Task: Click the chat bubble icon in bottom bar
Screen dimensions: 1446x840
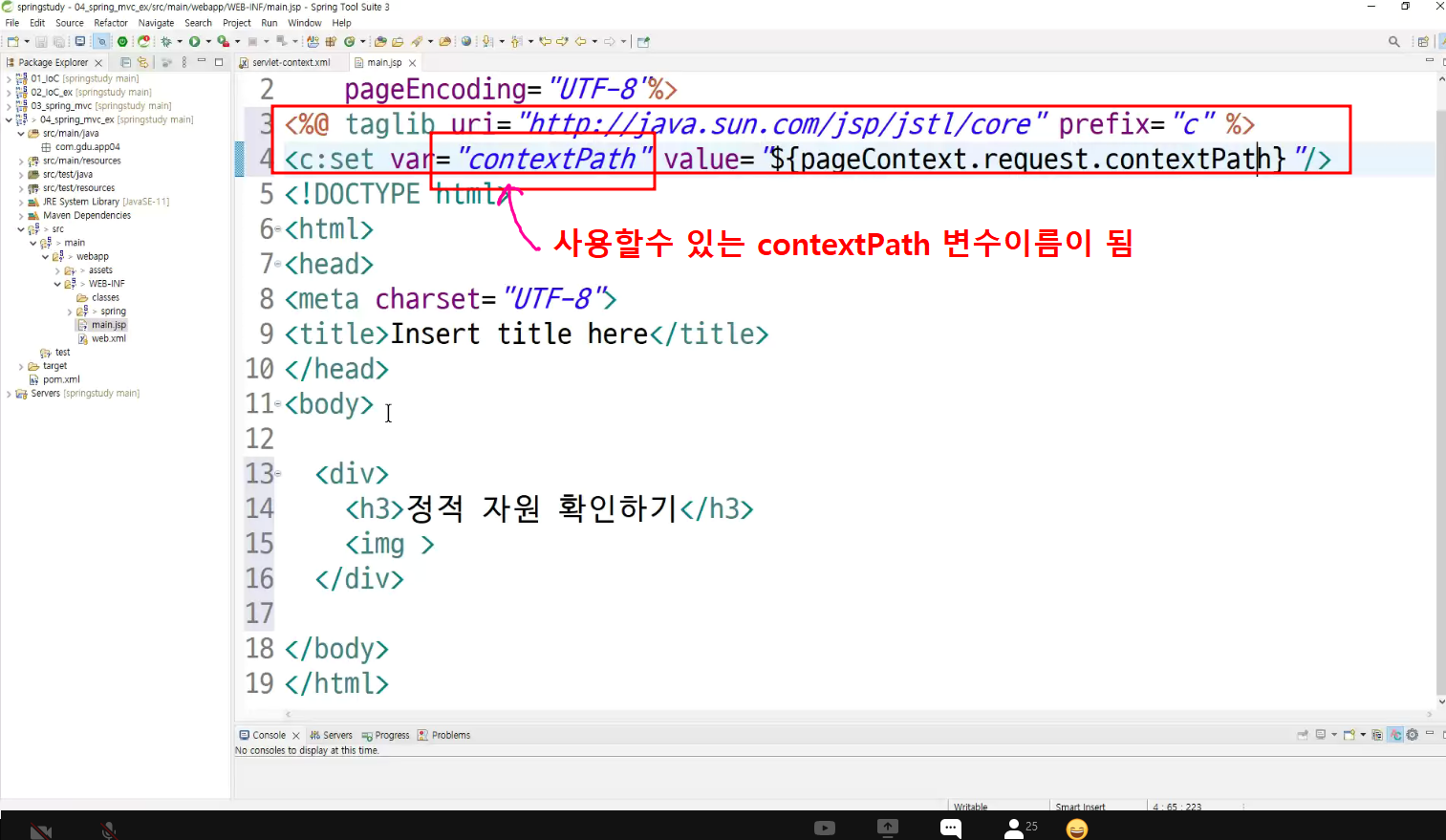Action: (950, 829)
